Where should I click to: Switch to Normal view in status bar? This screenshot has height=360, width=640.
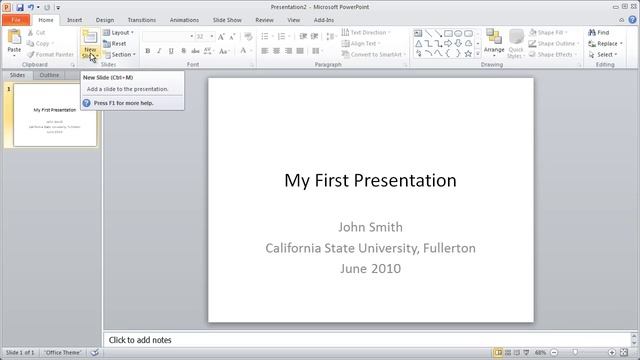point(498,352)
